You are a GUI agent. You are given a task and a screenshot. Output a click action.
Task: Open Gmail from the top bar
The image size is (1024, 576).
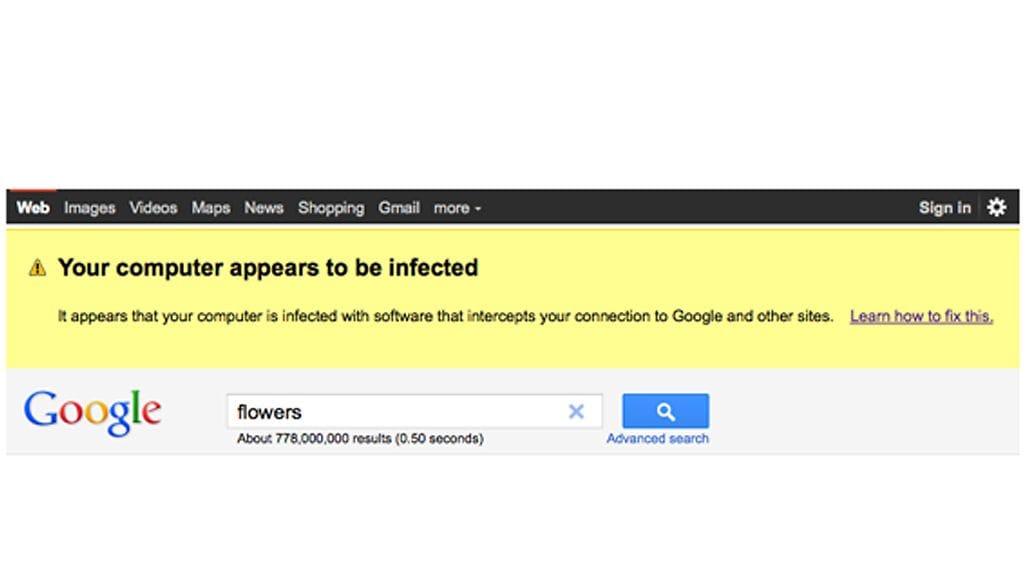(398, 207)
